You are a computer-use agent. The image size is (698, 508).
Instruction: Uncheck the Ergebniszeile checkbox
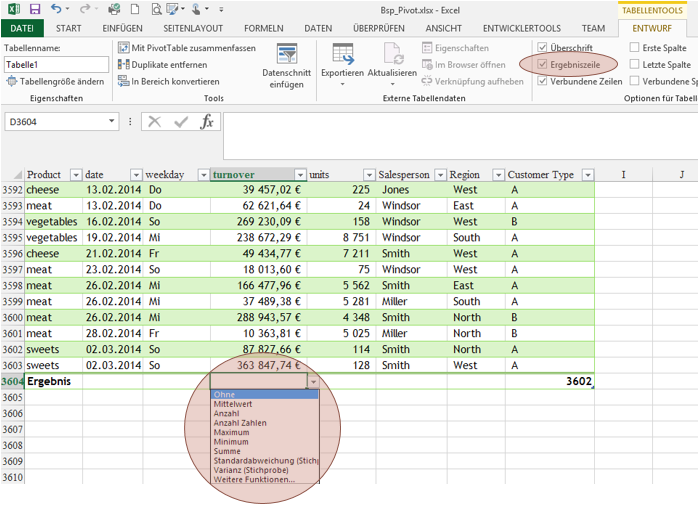tap(542, 64)
